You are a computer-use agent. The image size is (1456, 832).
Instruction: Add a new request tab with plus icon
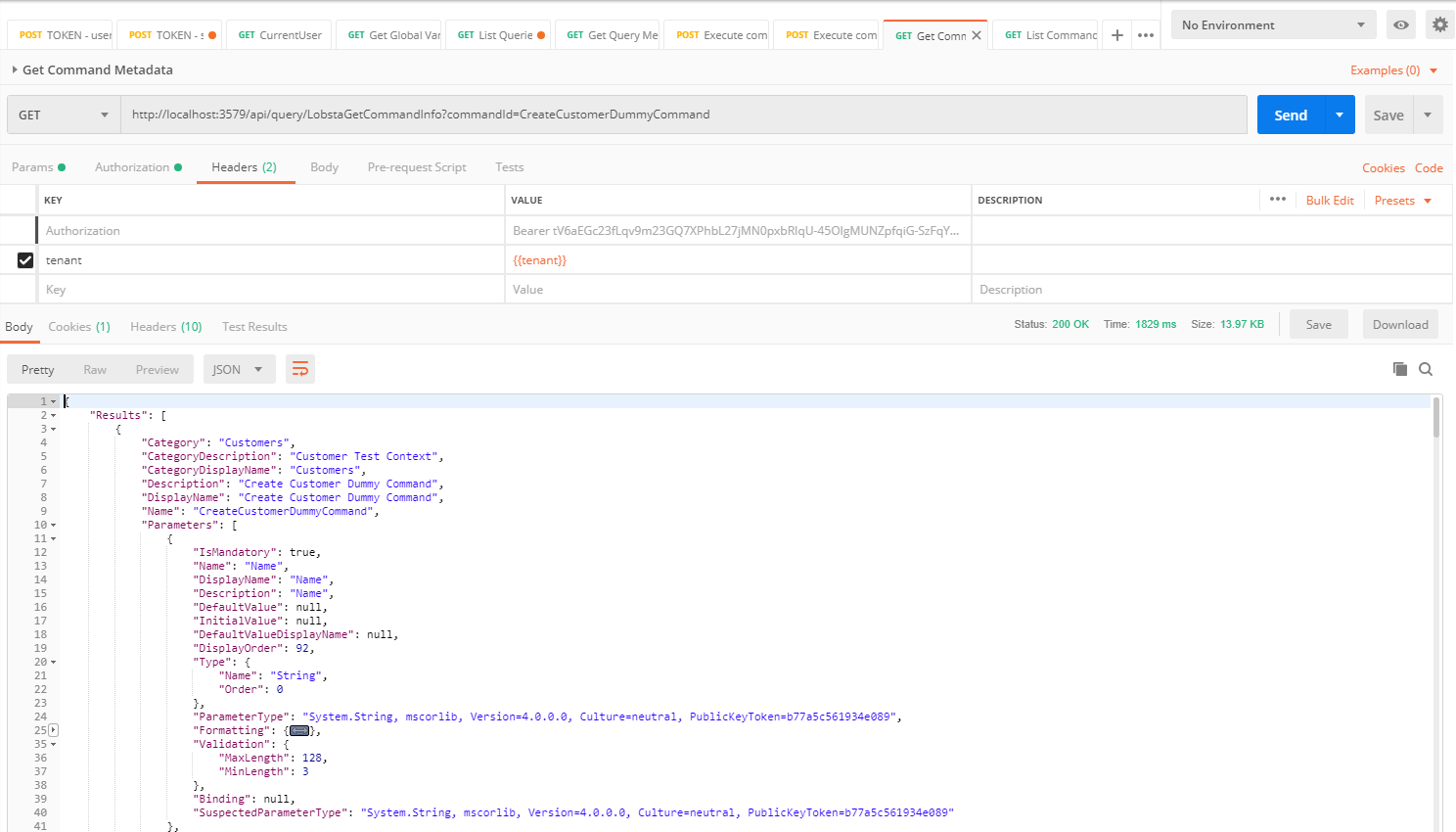tap(1116, 35)
